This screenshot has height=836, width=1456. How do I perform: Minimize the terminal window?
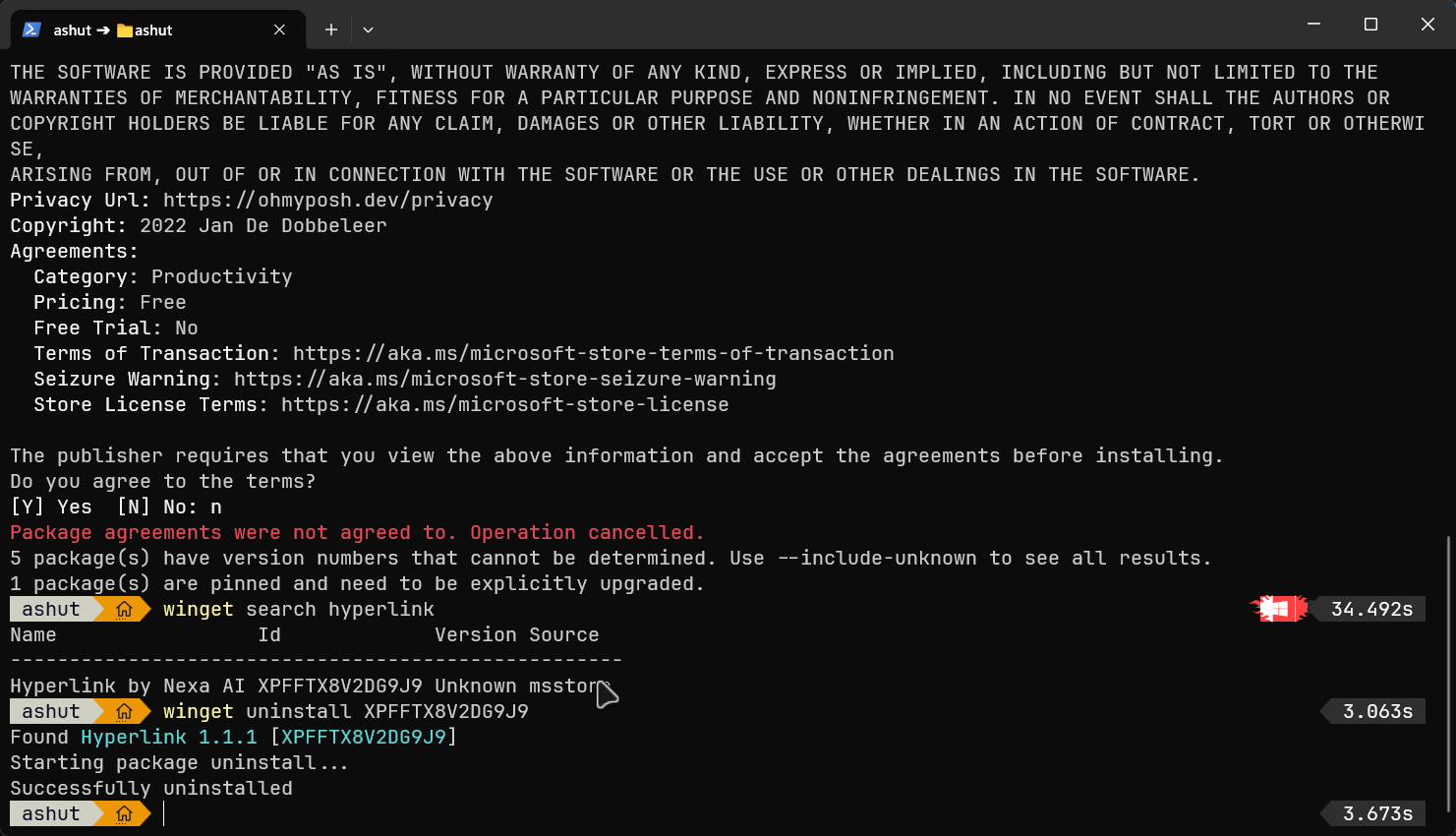pyautogui.click(x=1313, y=25)
